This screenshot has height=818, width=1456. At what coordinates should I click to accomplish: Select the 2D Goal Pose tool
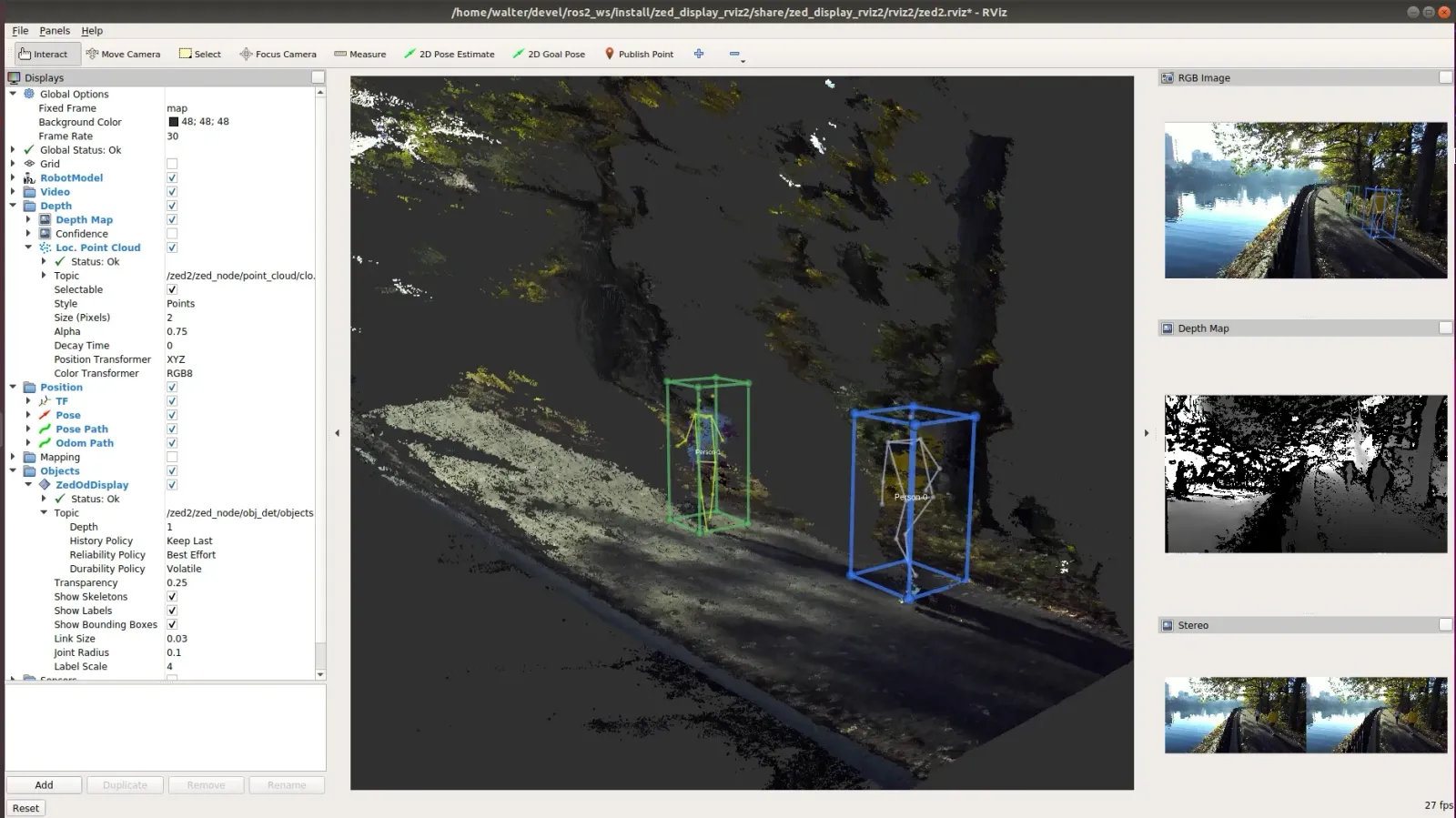pos(549,54)
